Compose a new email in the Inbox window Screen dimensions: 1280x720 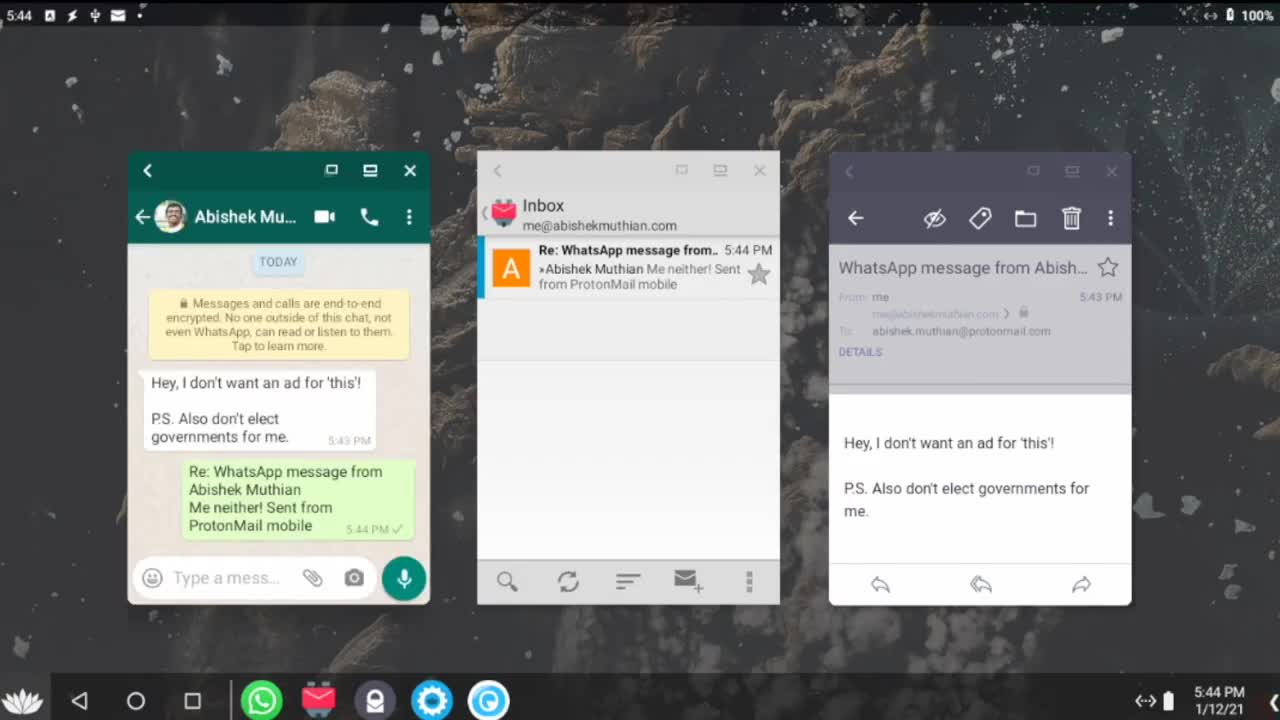[x=688, y=581]
